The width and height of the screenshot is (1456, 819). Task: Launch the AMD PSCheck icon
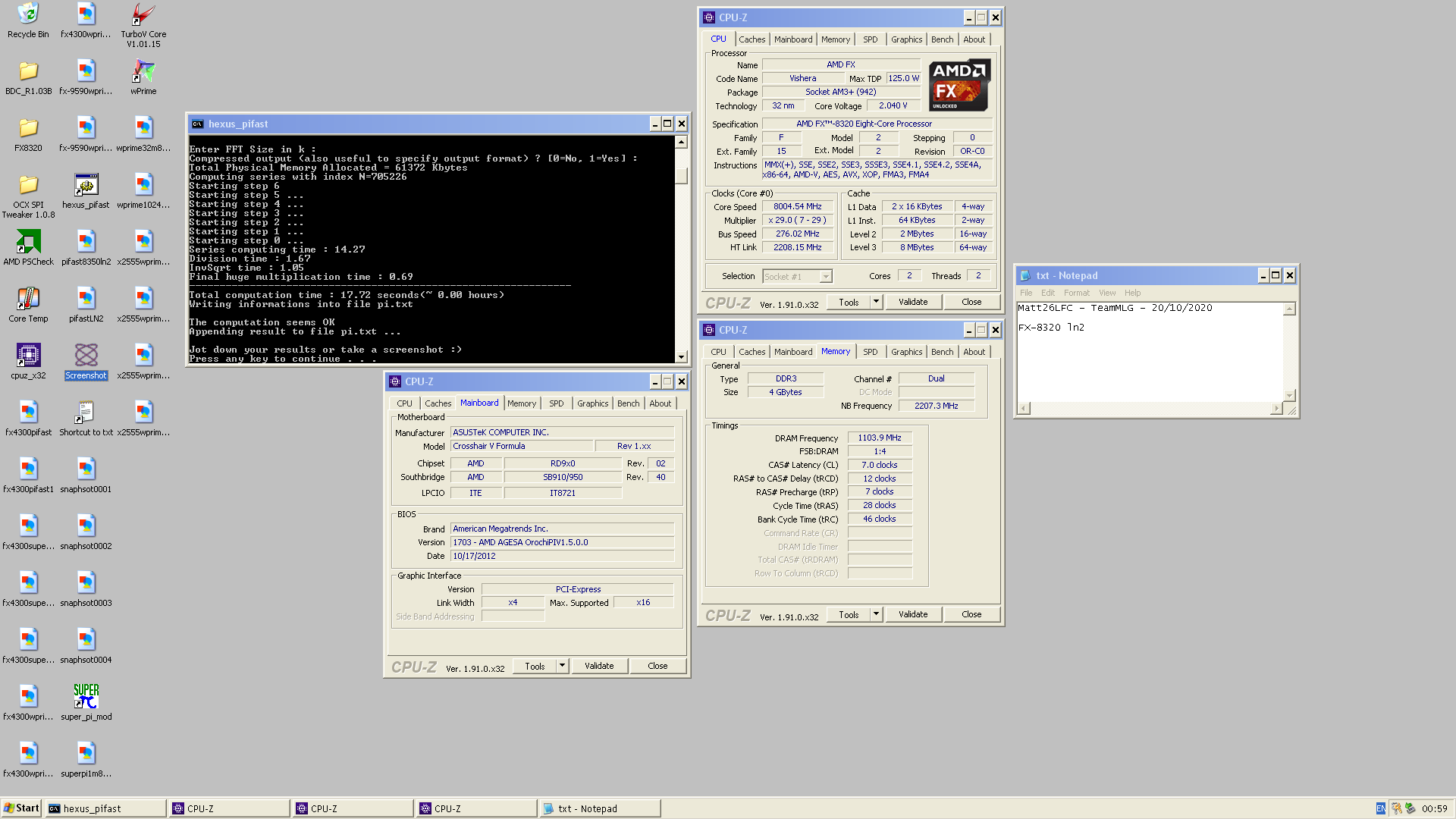coord(28,248)
